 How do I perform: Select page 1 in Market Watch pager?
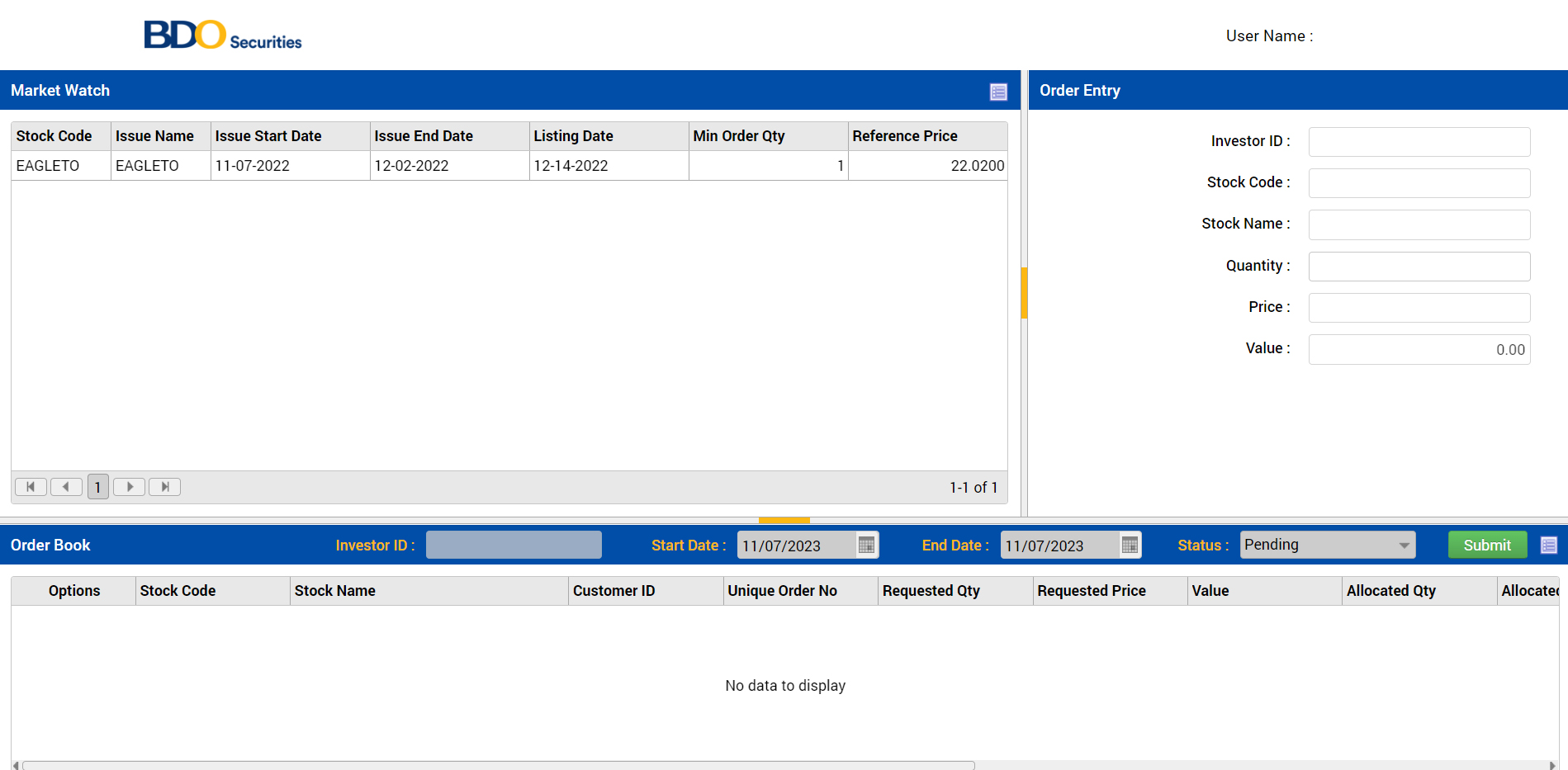pos(97,487)
